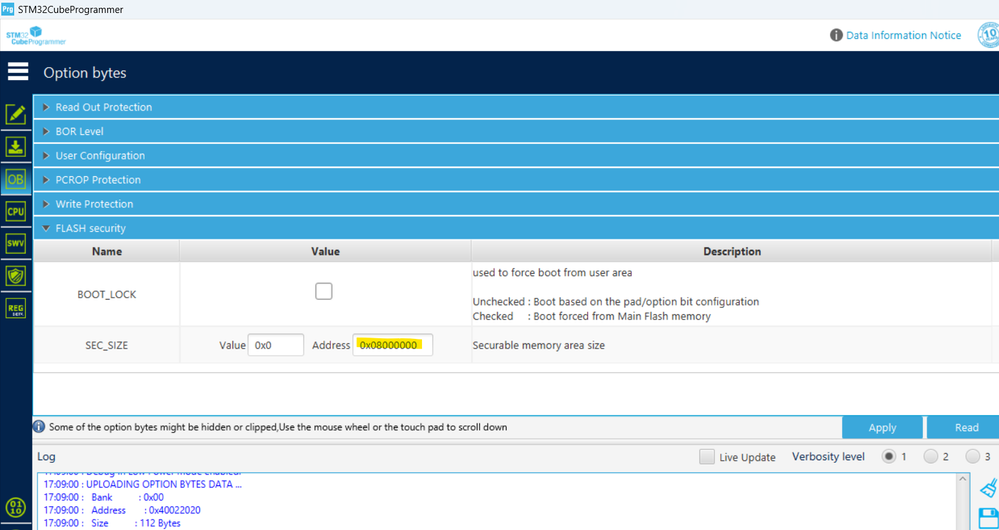
Task: Click 'Securable memory area size' description
Action: [538, 345]
